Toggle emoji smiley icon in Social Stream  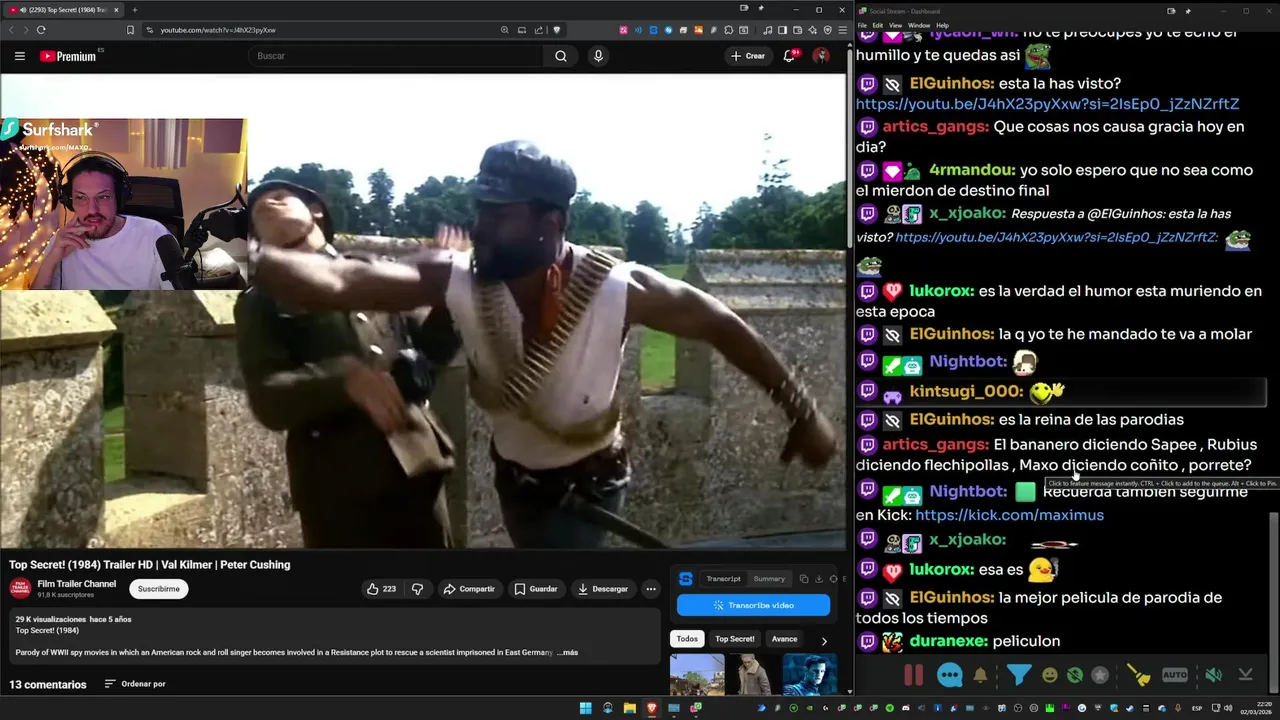point(1049,675)
